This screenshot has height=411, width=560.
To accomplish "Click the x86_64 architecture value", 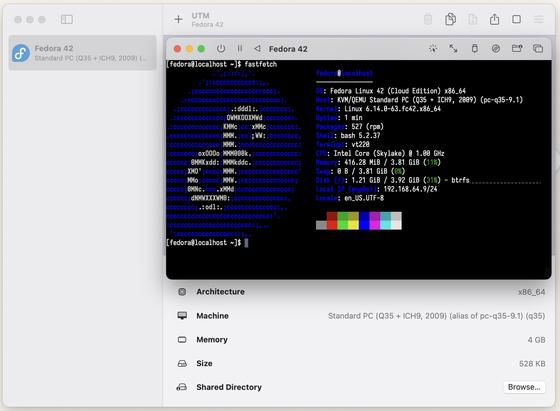I will pos(531,292).
